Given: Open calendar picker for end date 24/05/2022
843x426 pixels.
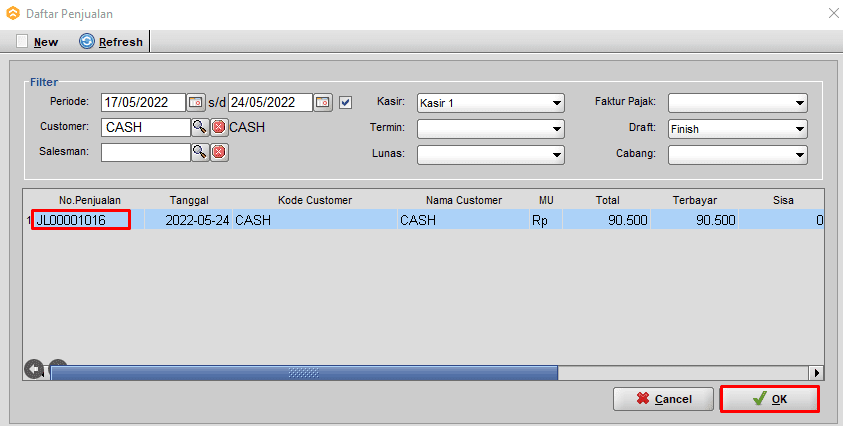Looking at the screenshot, I should (x=322, y=102).
